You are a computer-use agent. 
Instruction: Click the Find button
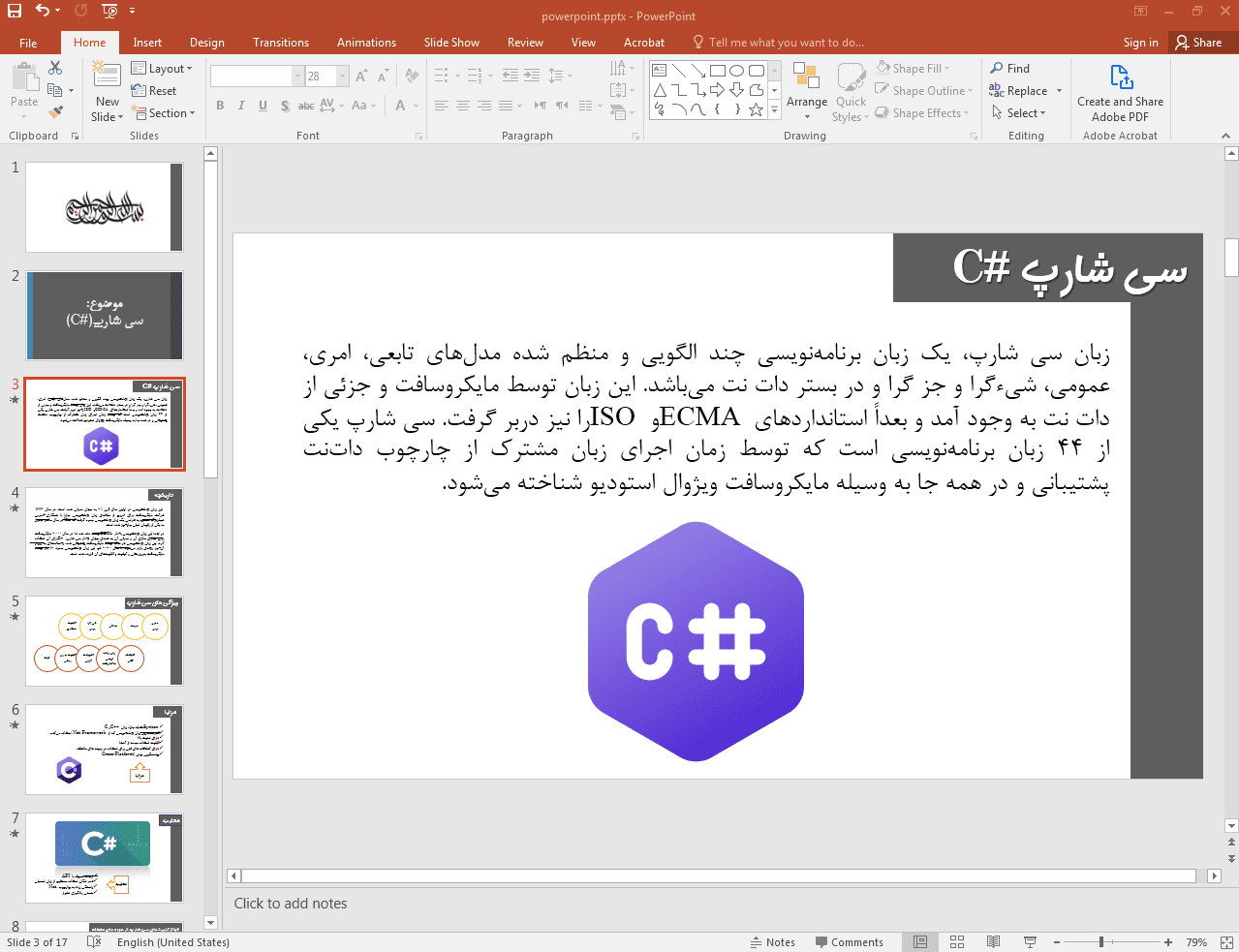[x=1009, y=69]
